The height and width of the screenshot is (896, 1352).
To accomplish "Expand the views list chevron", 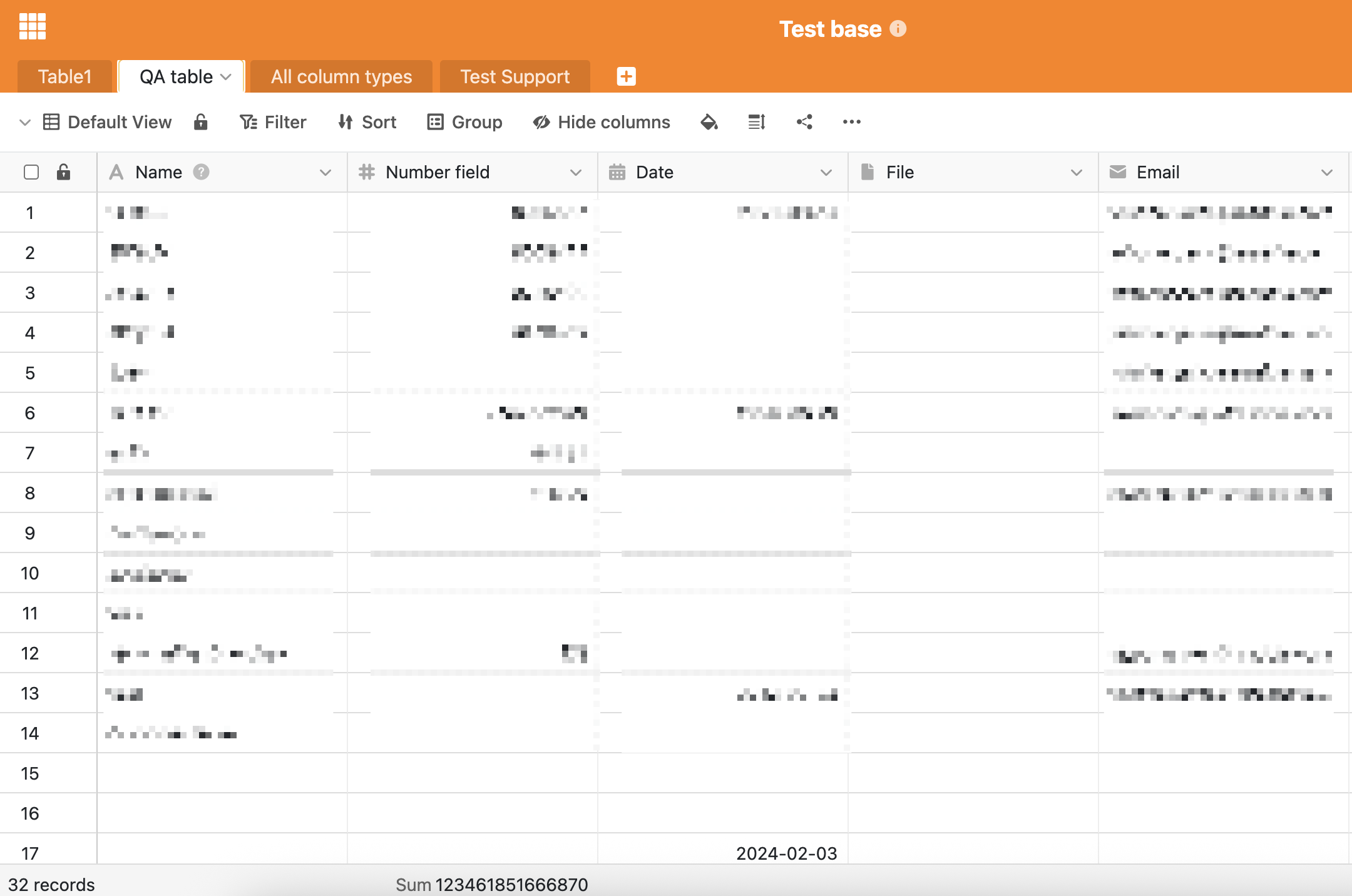I will click(25, 122).
